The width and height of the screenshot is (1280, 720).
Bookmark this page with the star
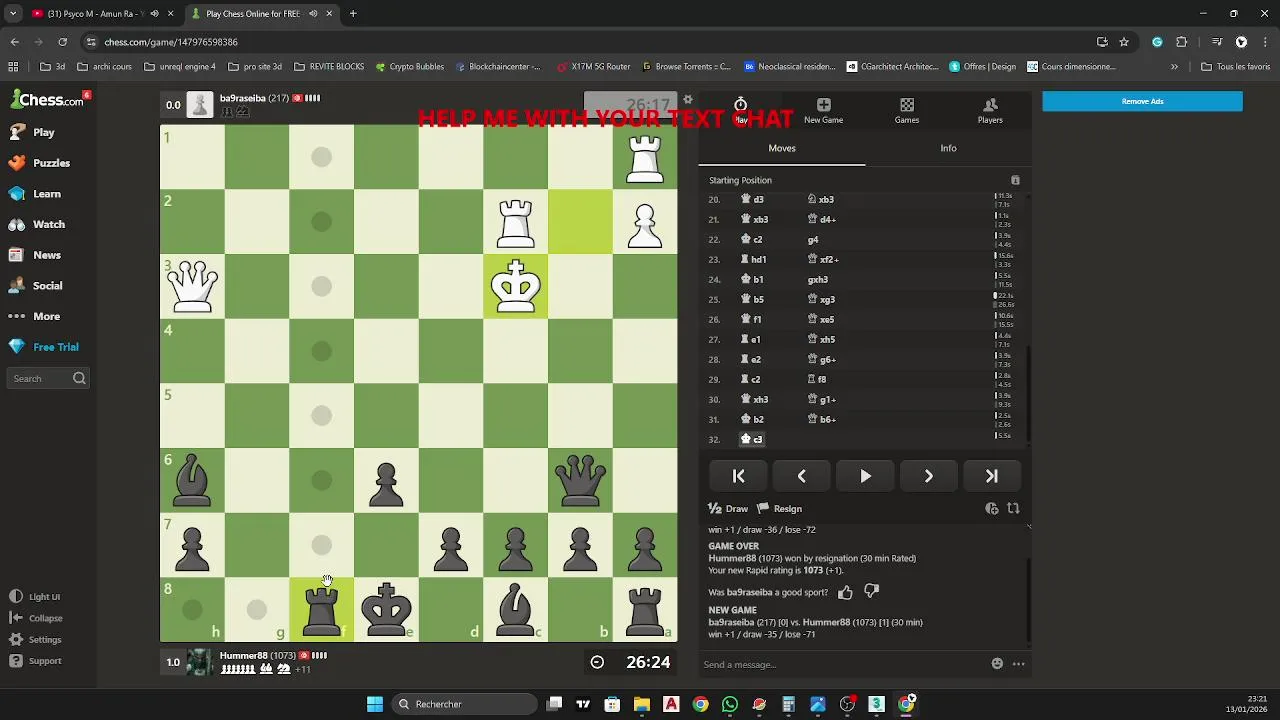click(1124, 42)
